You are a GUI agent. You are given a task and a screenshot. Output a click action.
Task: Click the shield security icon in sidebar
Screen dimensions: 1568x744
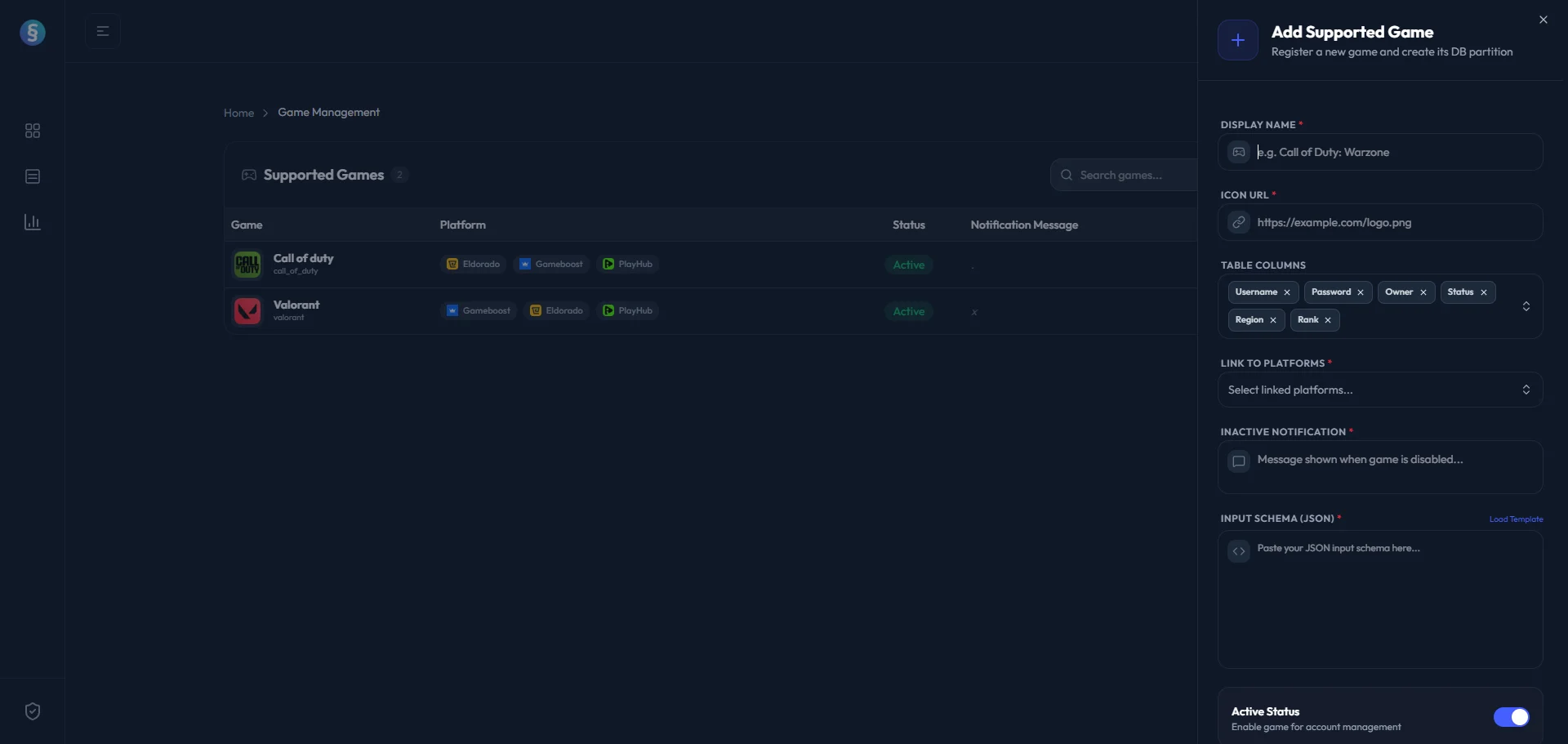coord(33,711)
